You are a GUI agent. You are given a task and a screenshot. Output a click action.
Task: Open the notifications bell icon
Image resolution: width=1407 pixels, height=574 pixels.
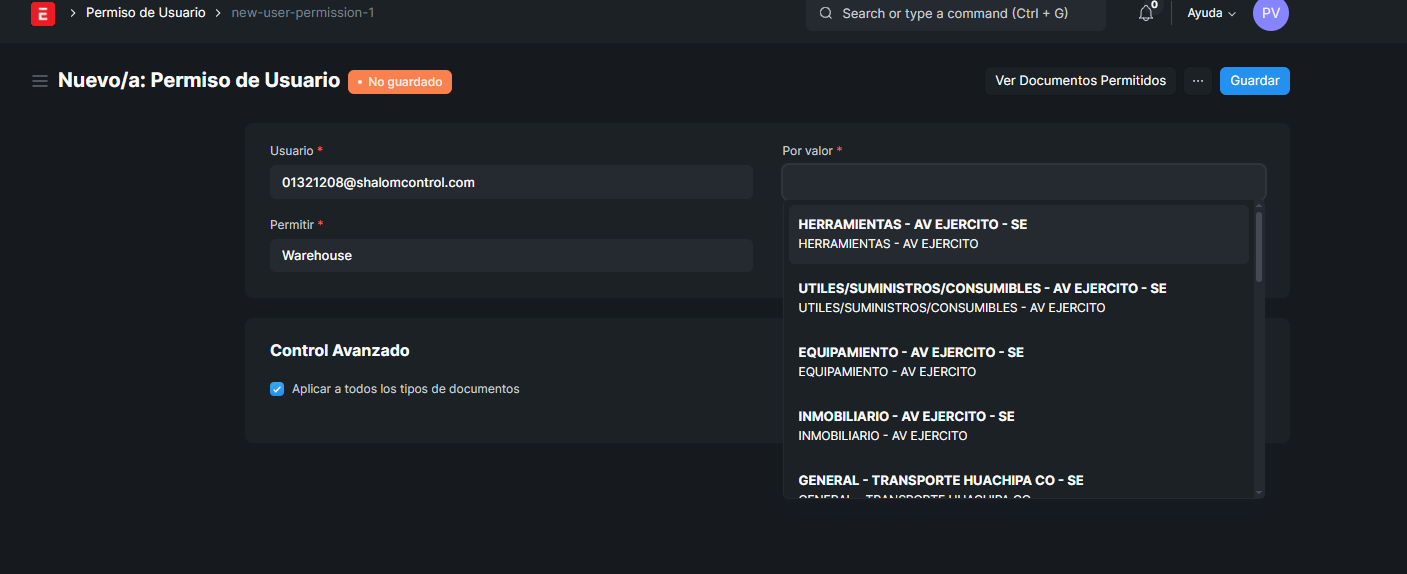tap(1146, 13)
